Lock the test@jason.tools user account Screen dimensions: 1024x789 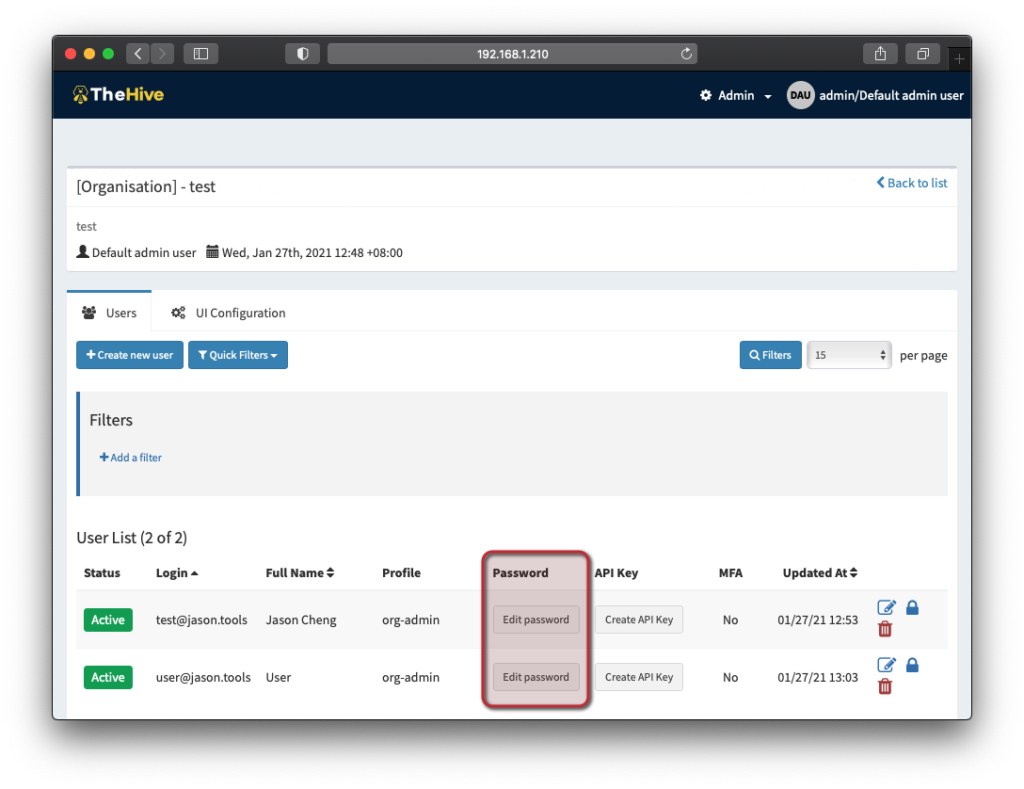(912, 607)
